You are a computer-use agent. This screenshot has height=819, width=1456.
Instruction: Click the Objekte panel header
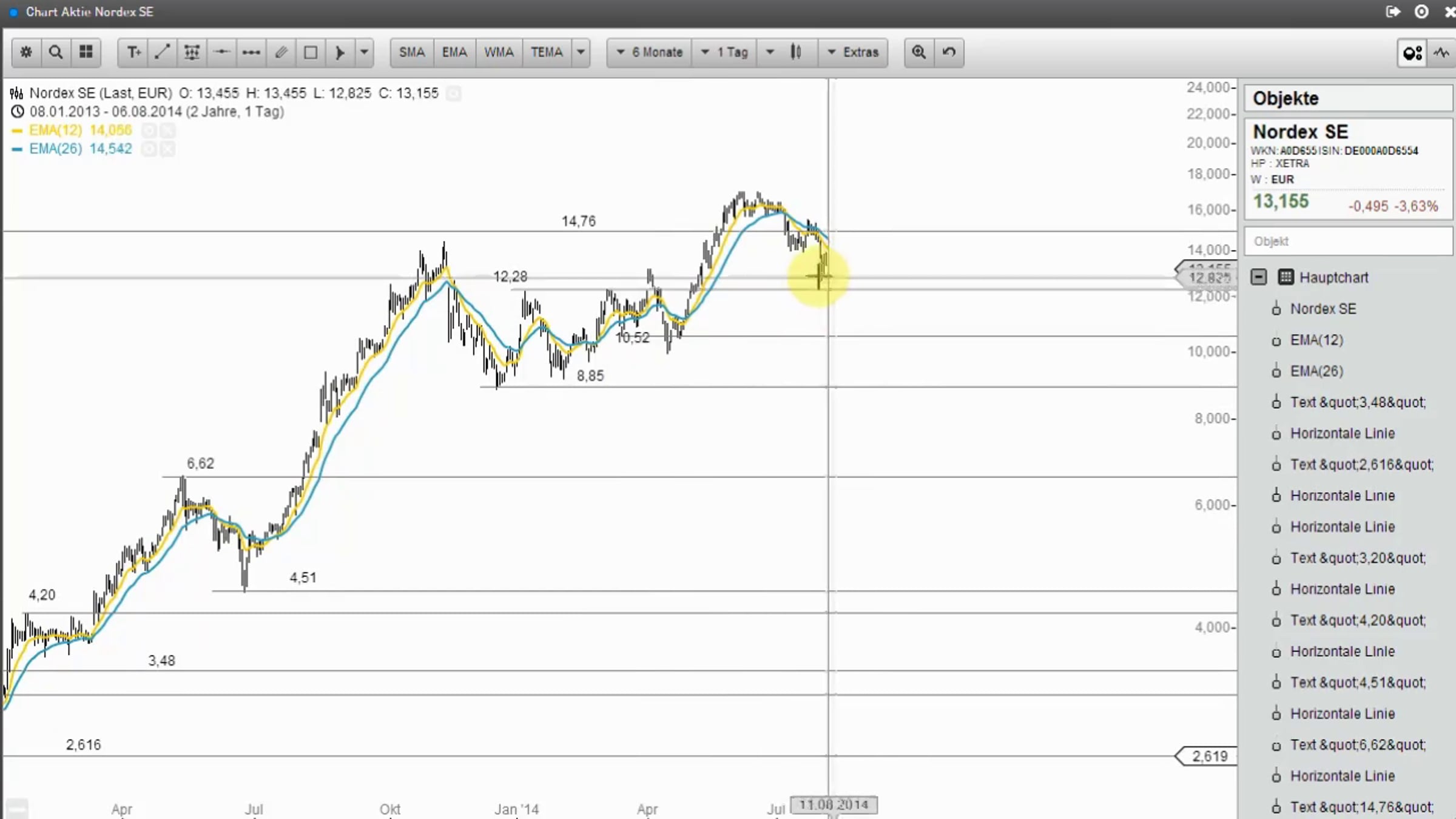point(1348,98)
